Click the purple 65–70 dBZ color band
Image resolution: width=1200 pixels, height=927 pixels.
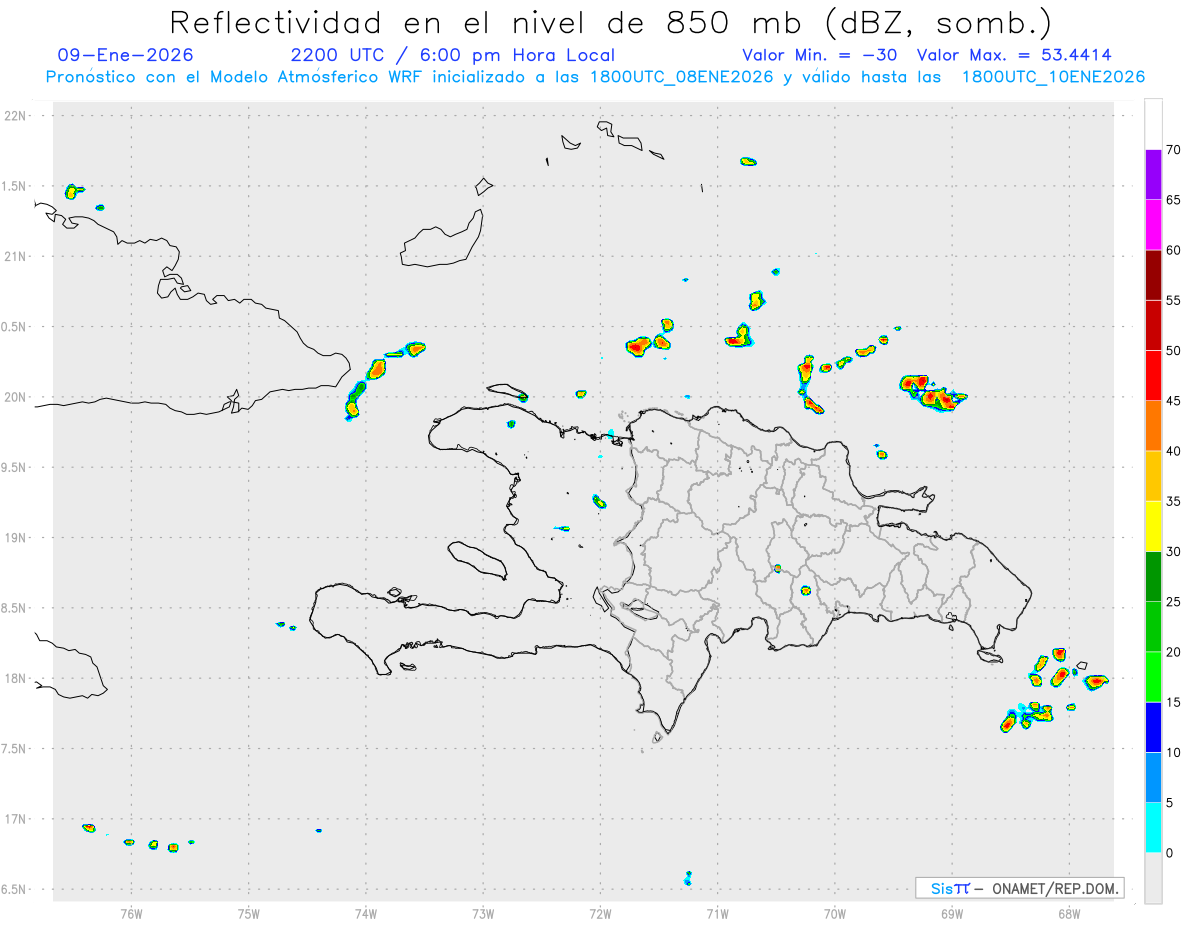tap(1153, 174)
